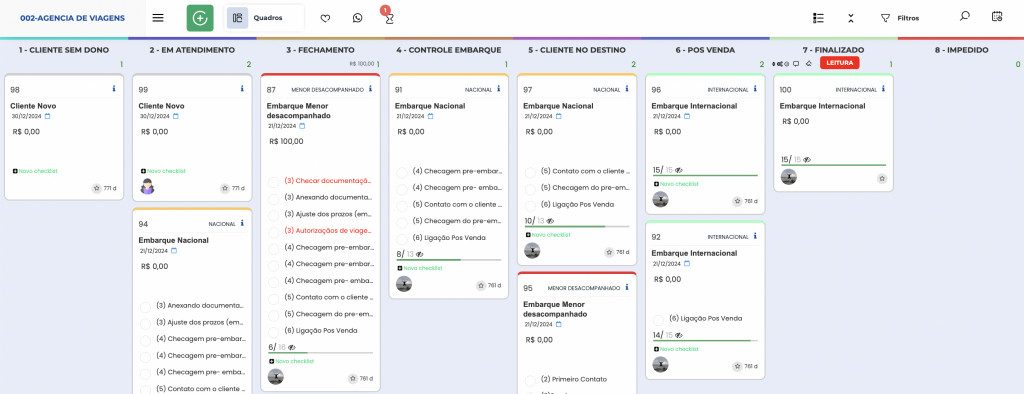Open the Filtros filter menu
This screenshot has height=394, width=1024.
click(x=900, y=18)
